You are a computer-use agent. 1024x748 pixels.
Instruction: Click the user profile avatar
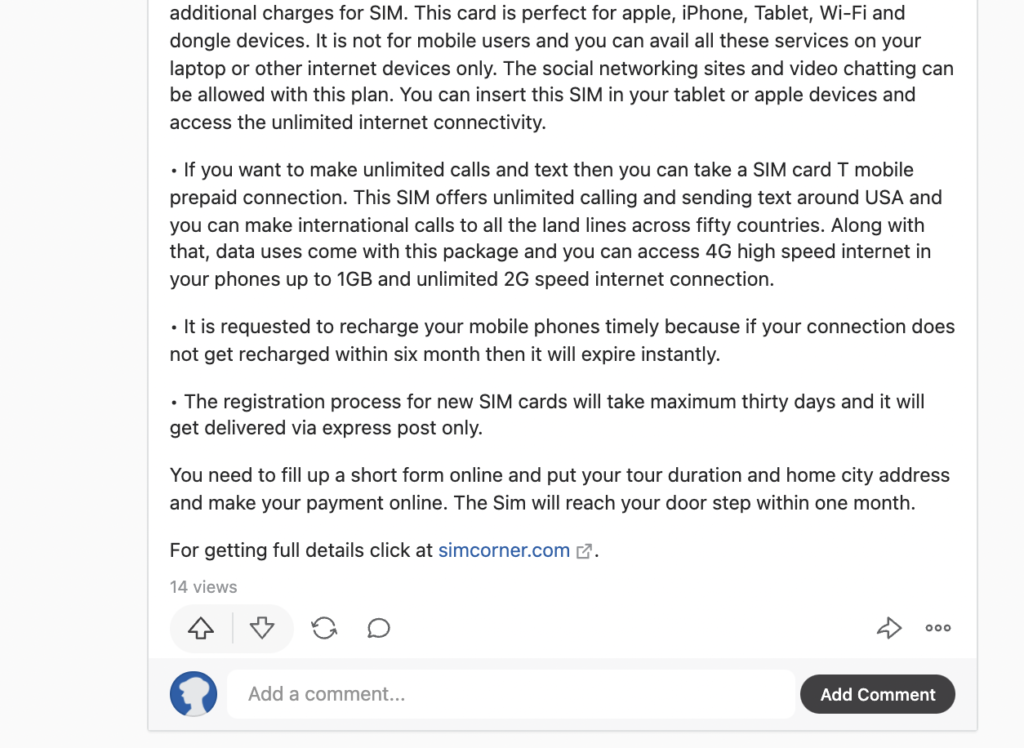click(193, 694)
